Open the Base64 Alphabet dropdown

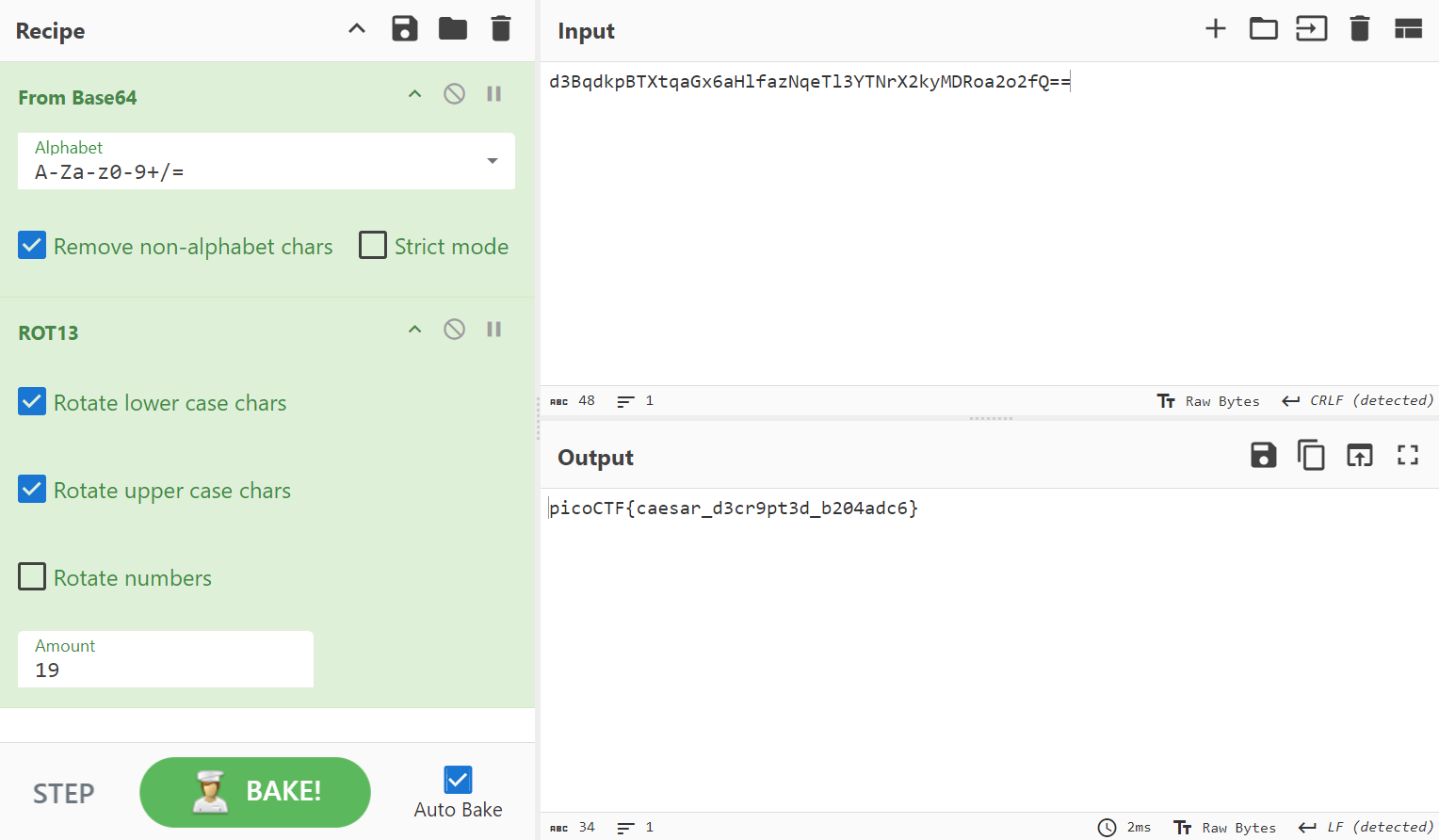(x=492, y=161)
